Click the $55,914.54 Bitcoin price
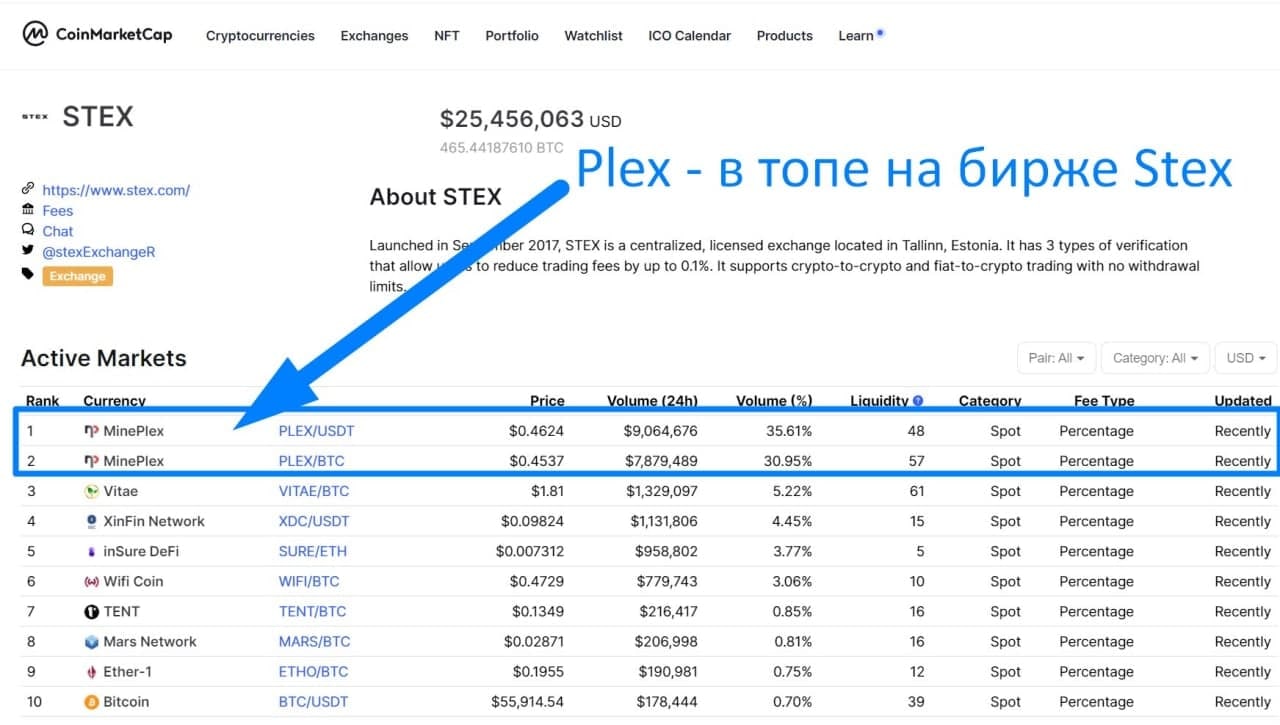The height and width of the screenshot is (725, 1280). (x=527, y=702)
